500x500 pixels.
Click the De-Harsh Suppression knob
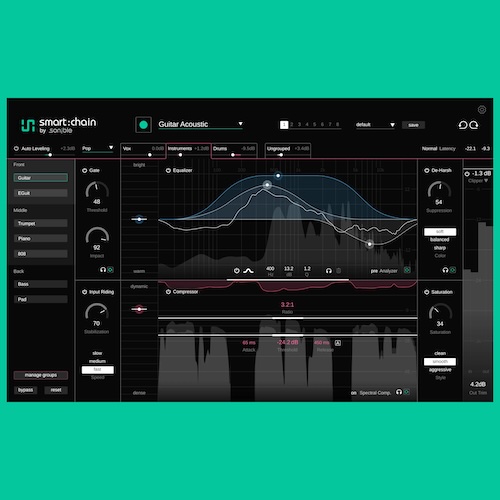[x=439, y=190]
